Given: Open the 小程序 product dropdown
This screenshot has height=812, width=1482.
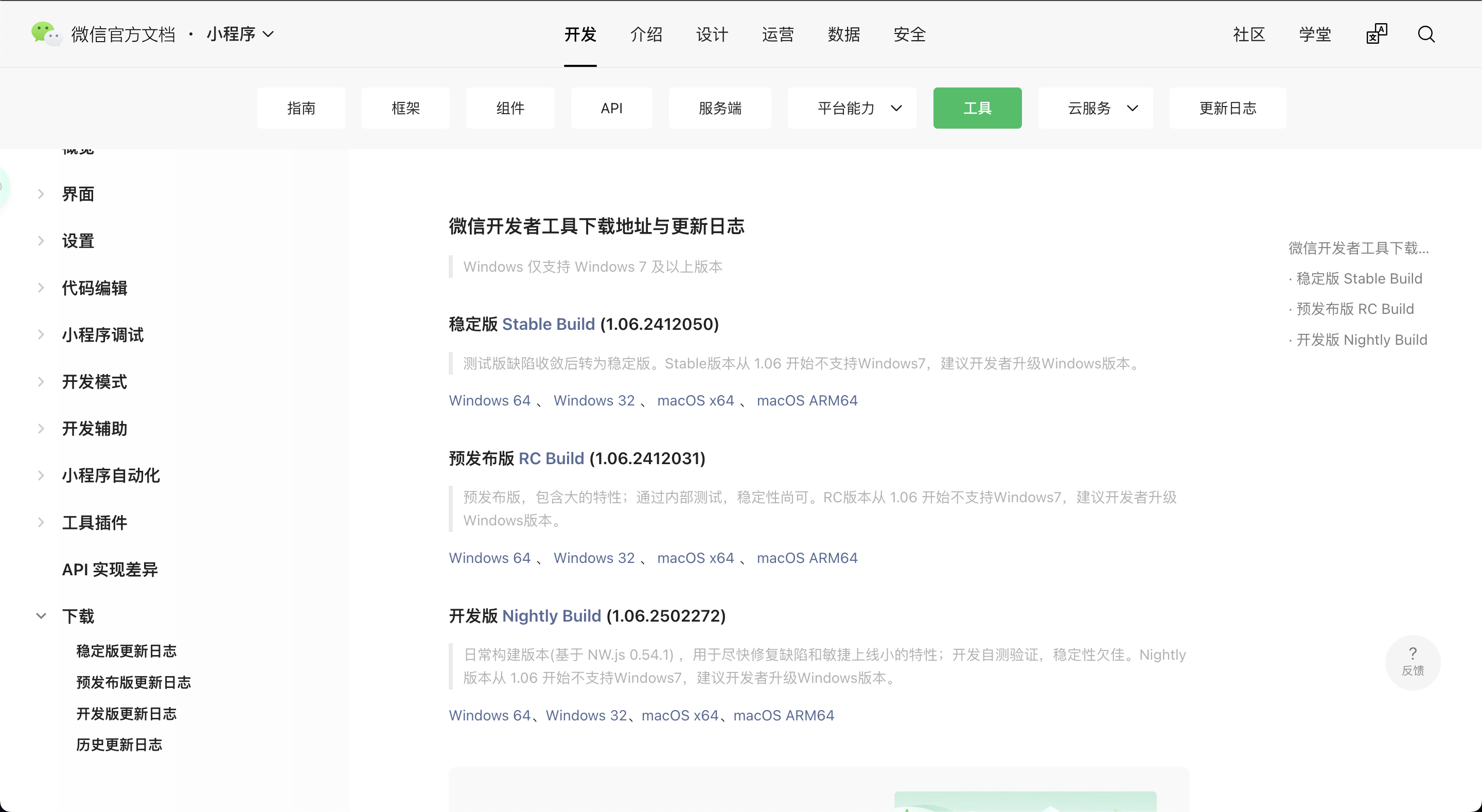Looking at the screenshot, I should [x=240, y=34].
